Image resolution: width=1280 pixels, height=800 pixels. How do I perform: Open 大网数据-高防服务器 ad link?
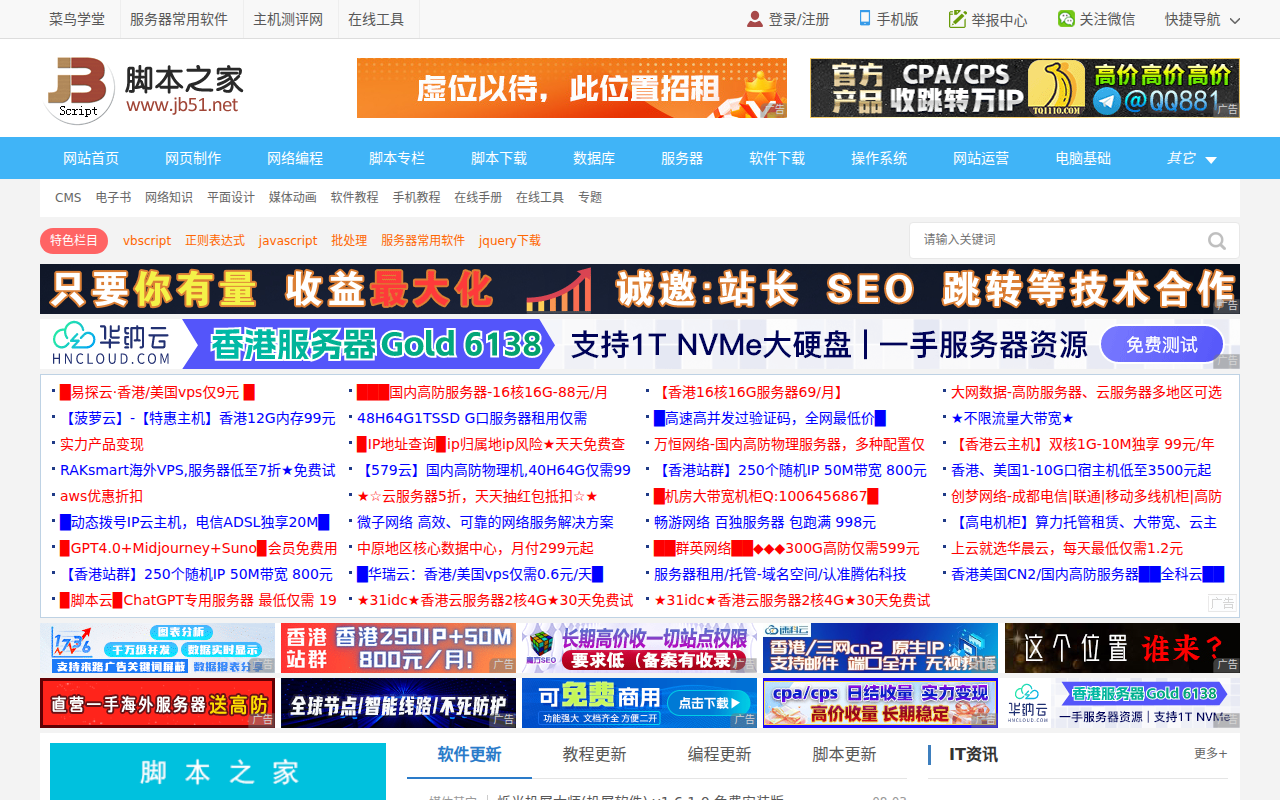tap(1086, 392)
